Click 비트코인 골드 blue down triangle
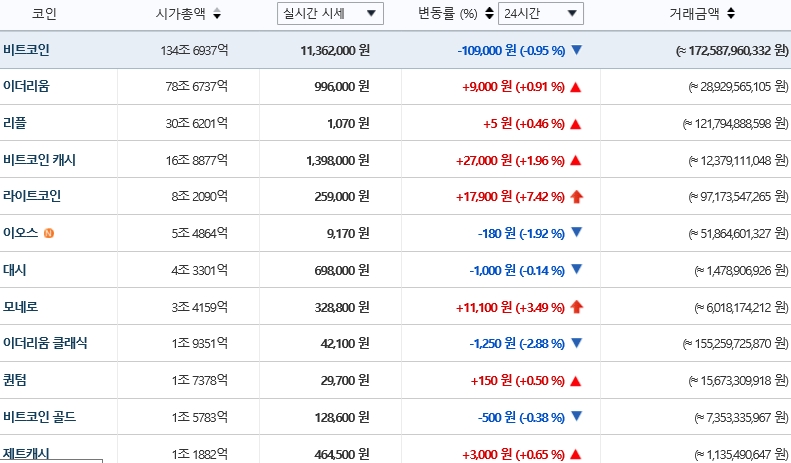This screenshot has height=463, width=791. click(x=576, y=416)
